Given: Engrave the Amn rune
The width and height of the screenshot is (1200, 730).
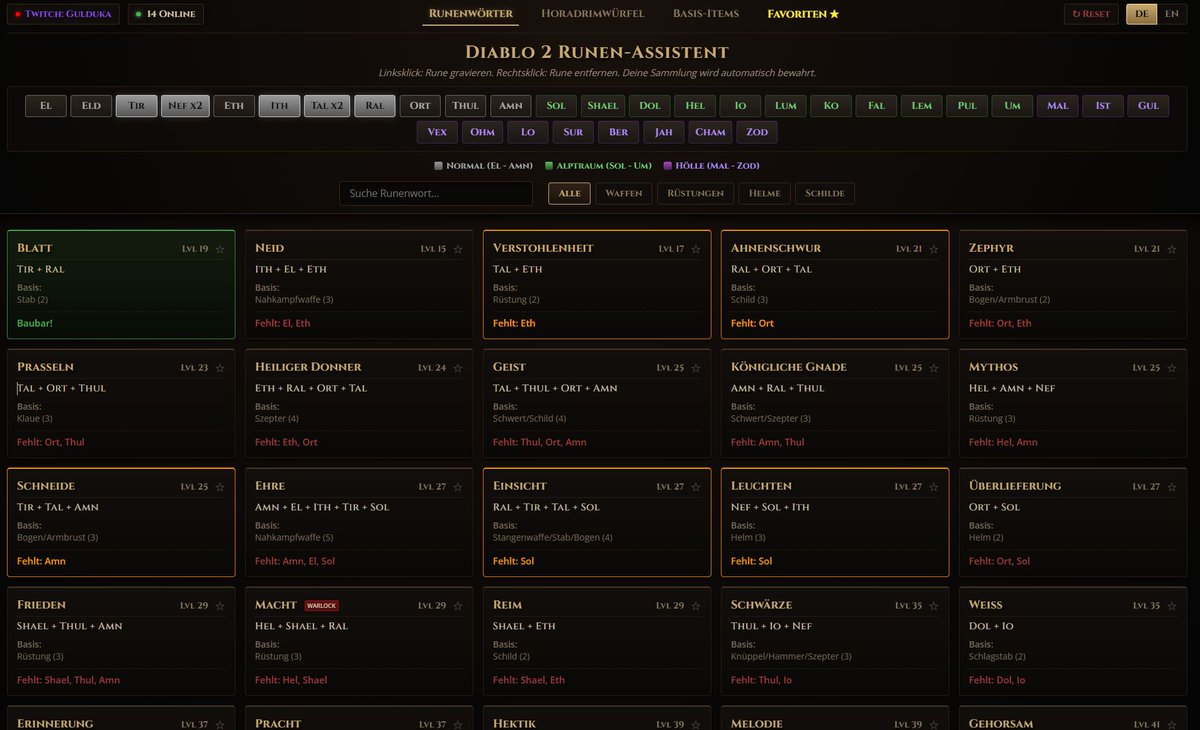Looking at the screenshot, I should pyautogui.click(x=511, y=105).
